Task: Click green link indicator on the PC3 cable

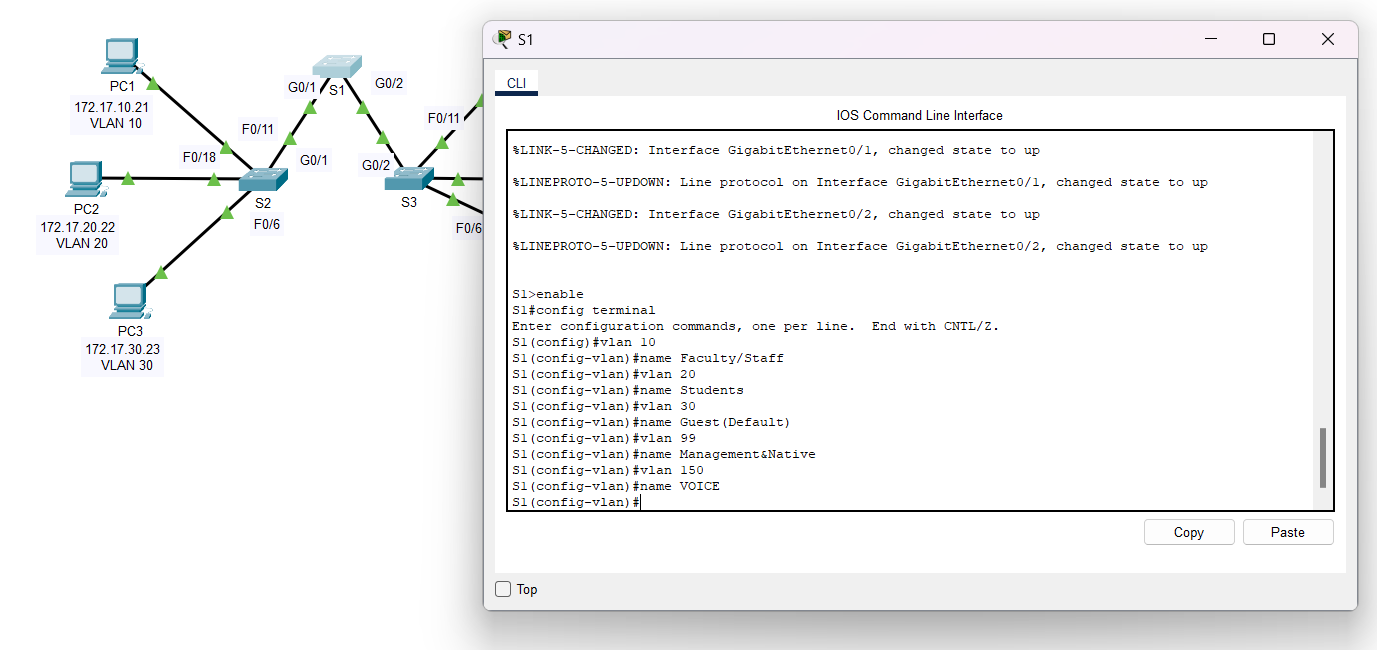Action: tap(162, 272)
